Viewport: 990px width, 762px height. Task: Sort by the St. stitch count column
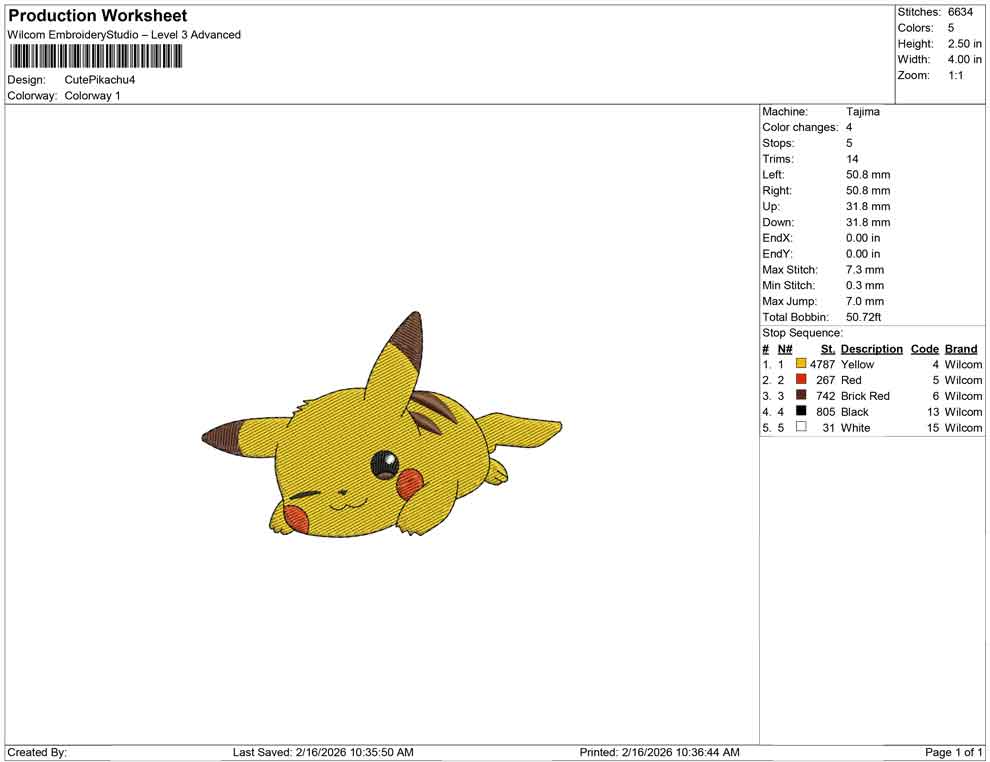click(827, 348)
